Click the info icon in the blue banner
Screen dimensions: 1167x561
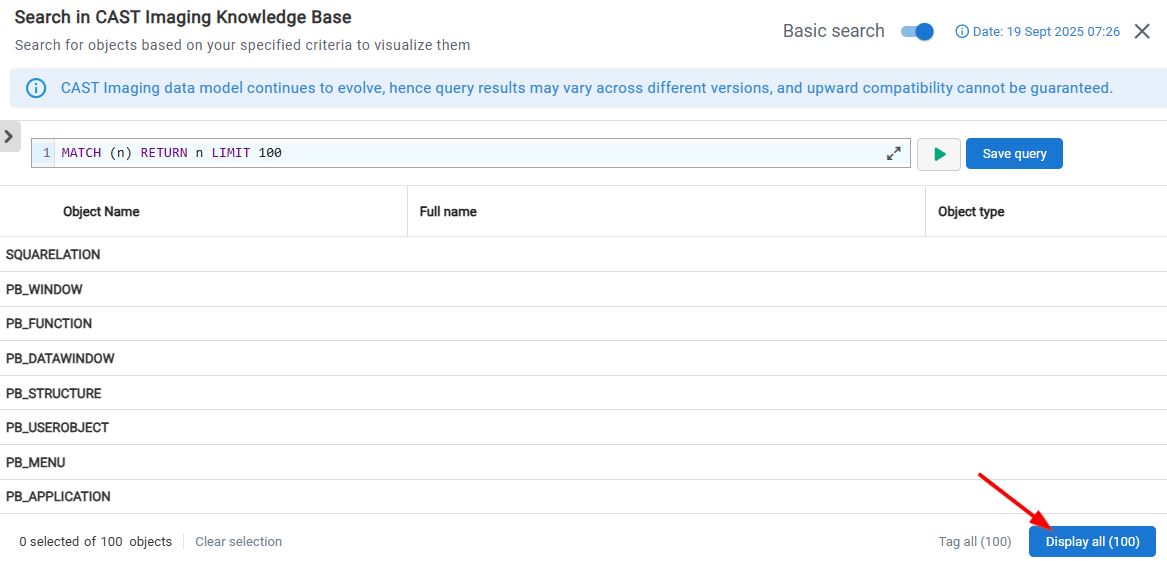tap(36, 88)
